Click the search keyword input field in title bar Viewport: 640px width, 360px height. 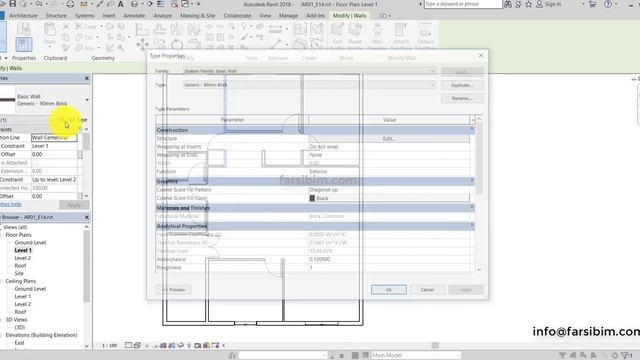pos(463,4)
